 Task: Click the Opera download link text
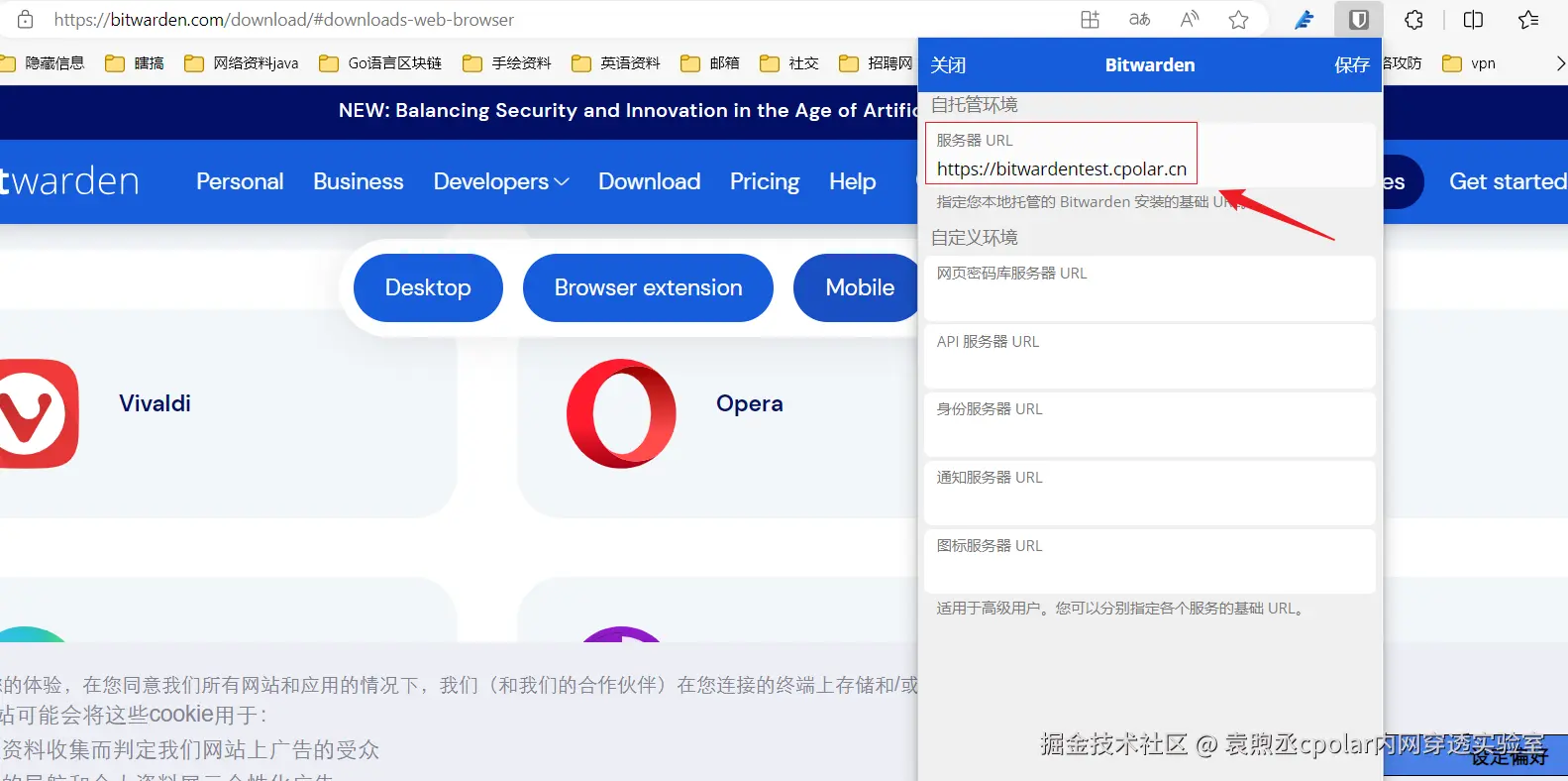pyautogui.click(x=750, y=403)
